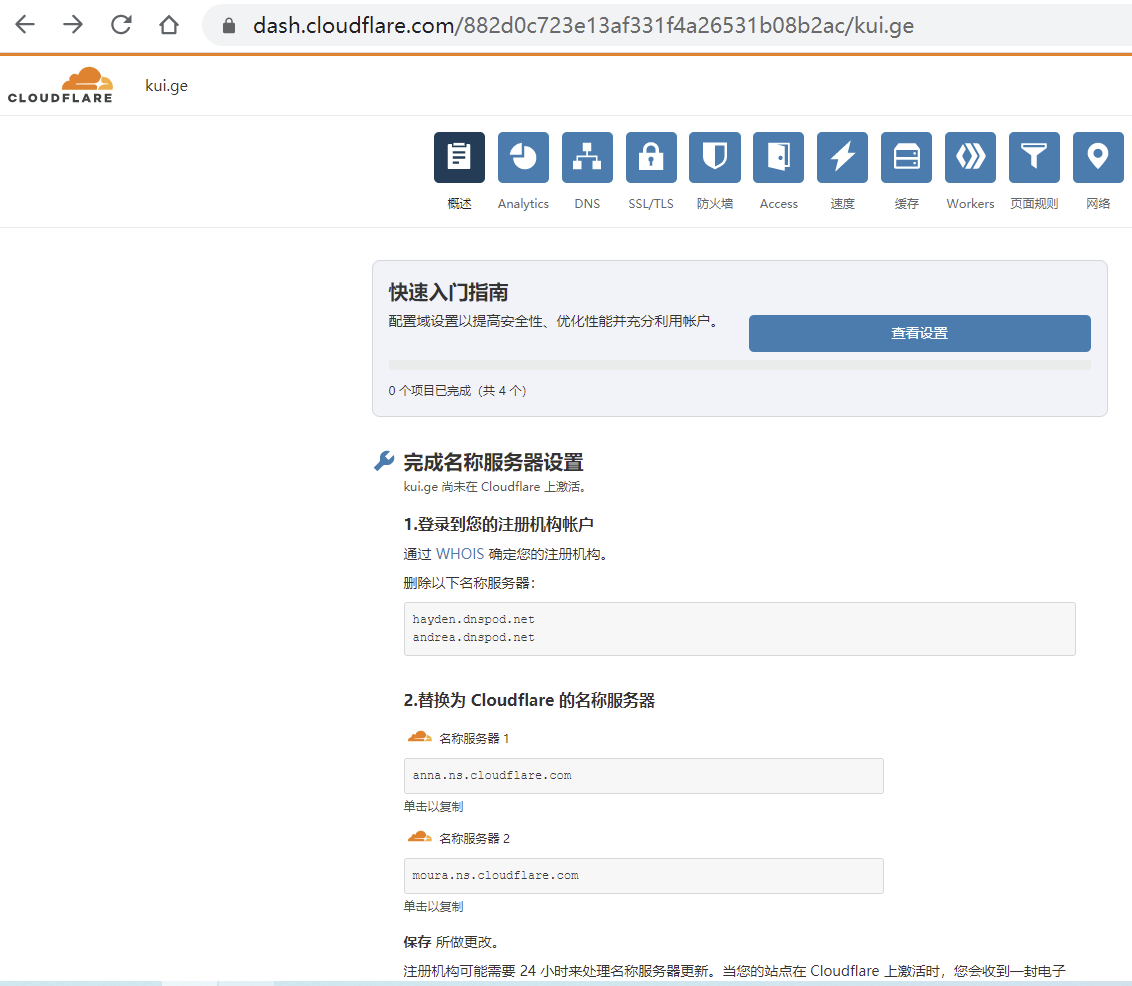Screen dimensions: 1132x986
Task: Select the DNS network icon
Action: 587,157
